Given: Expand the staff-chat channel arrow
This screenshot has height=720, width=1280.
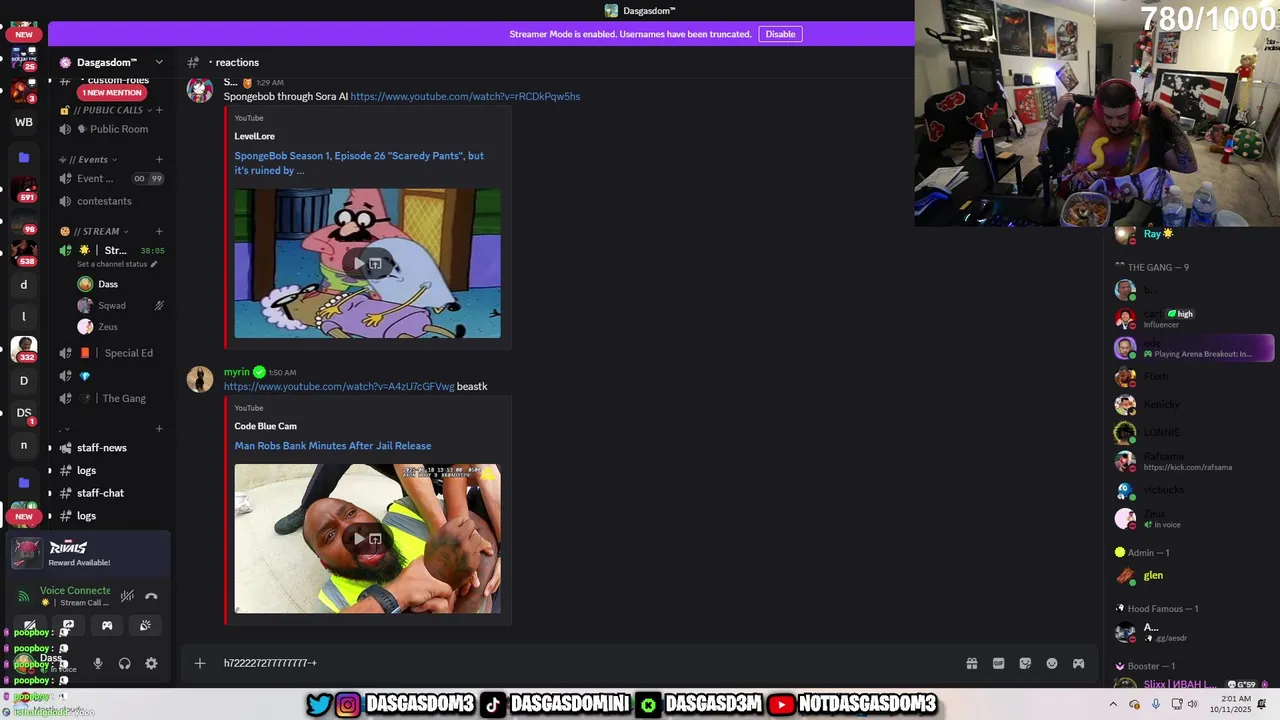Looking at the screenshot, I should coord(50,493).
